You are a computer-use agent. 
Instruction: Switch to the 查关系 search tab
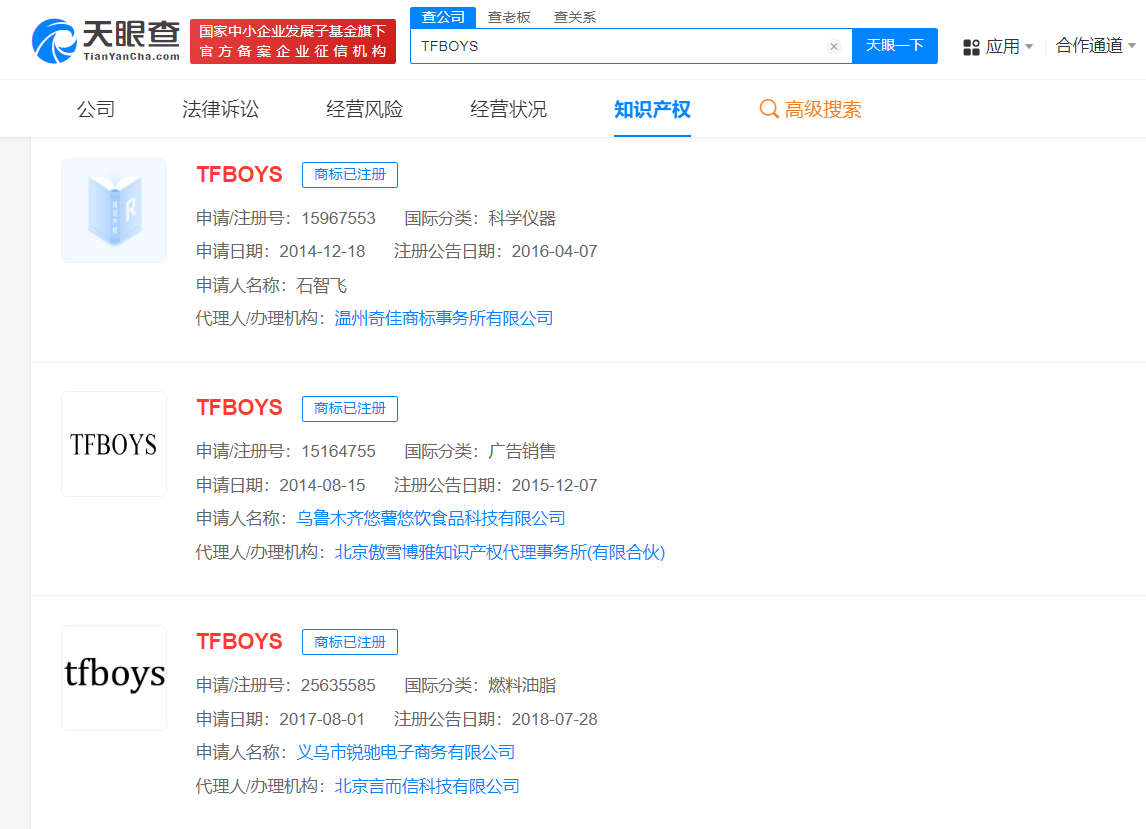coord(574,17)
